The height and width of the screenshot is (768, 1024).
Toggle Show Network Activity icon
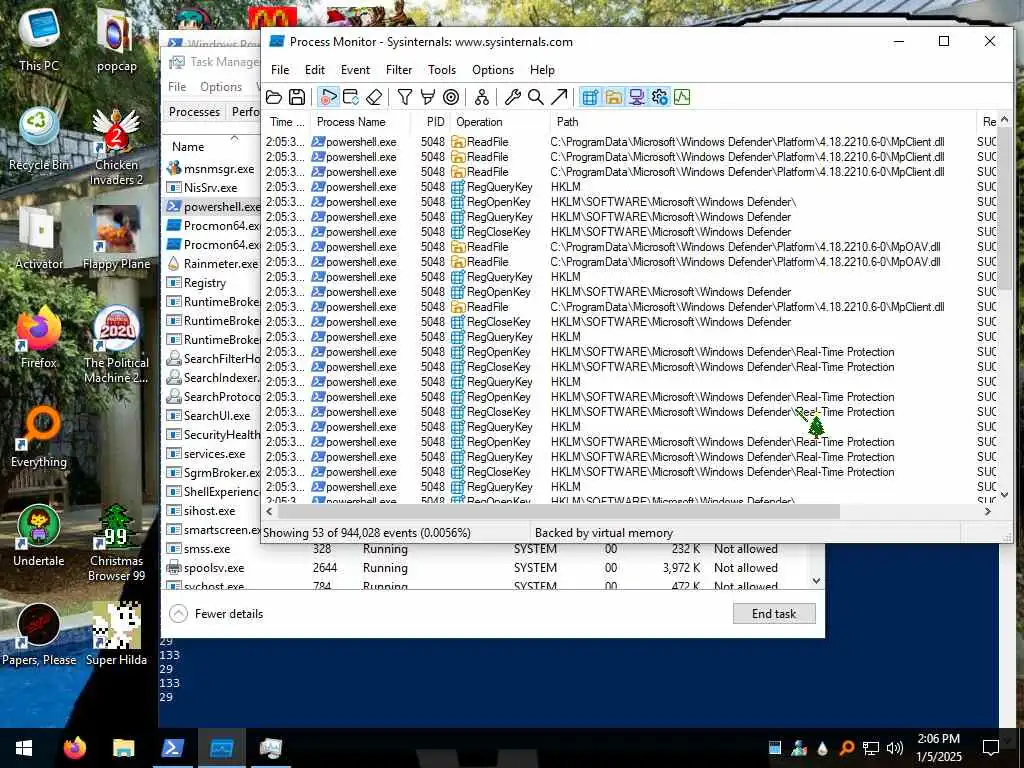[636, 97]
